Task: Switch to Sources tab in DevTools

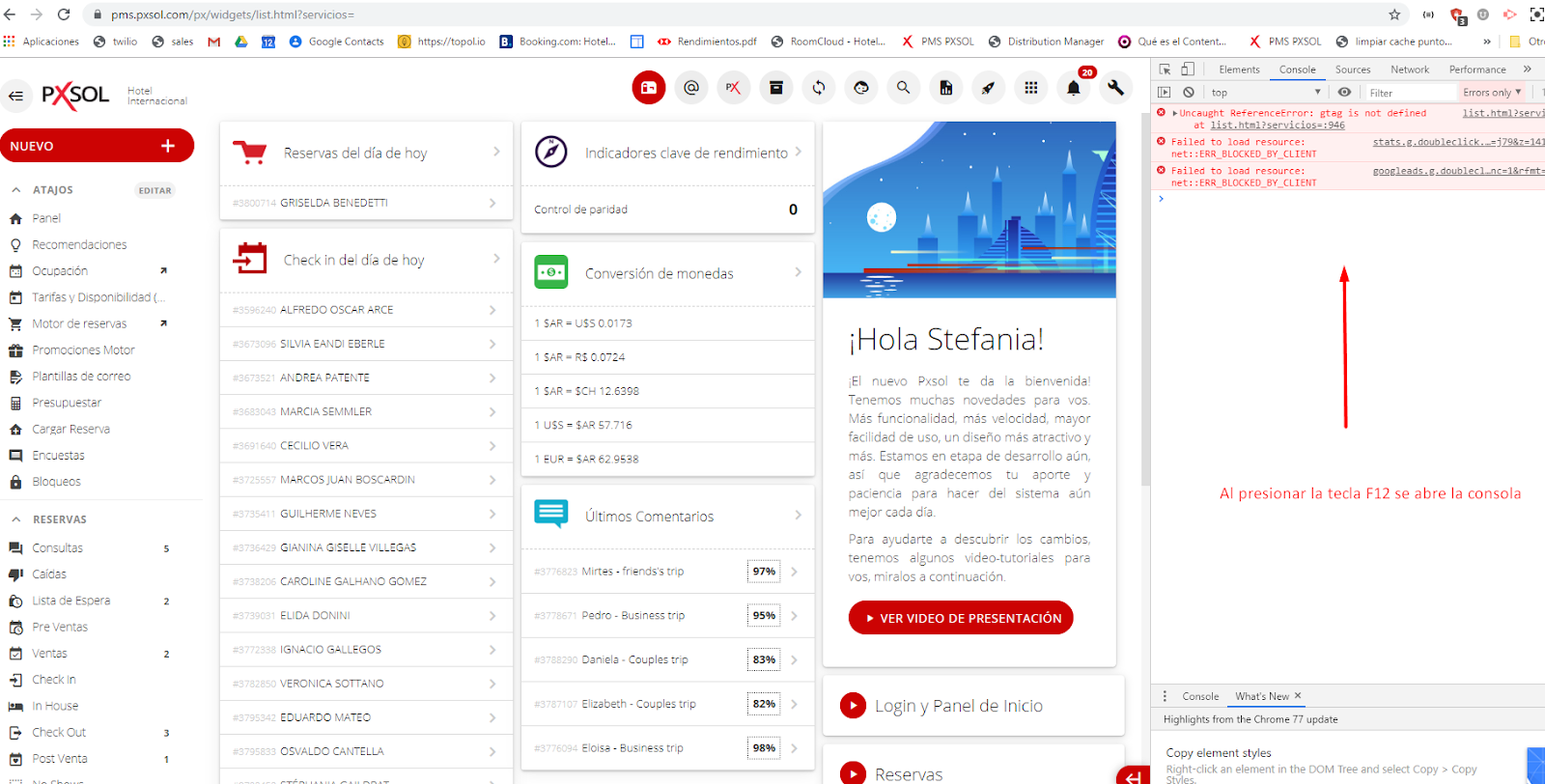Action: (1353, 70)
